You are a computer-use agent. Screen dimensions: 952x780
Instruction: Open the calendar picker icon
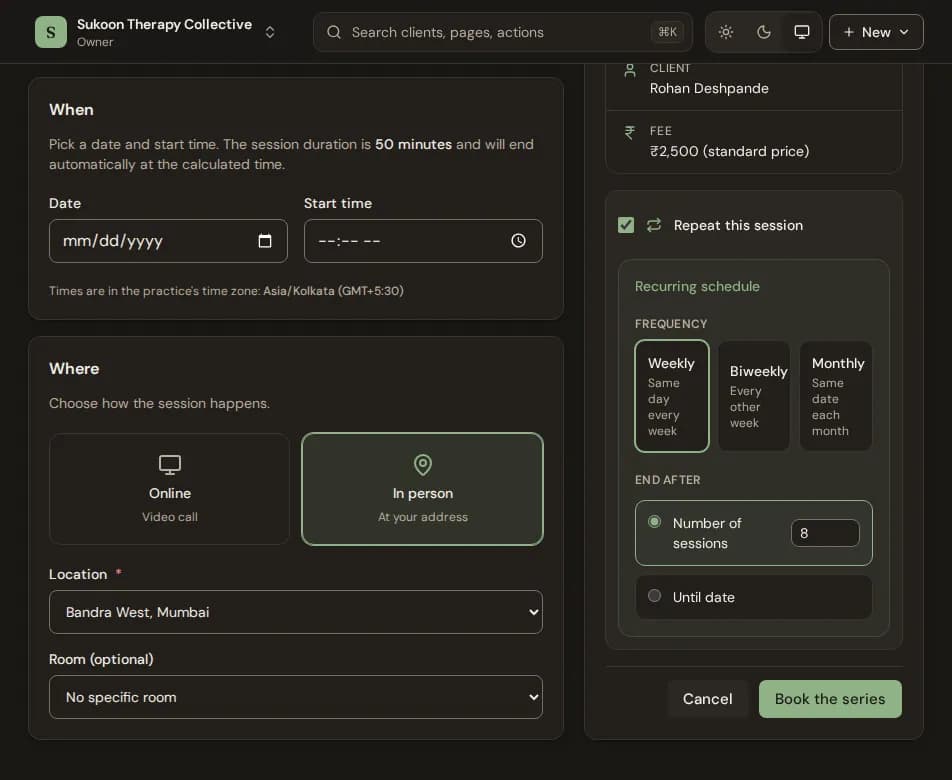[x=265, y=241]
